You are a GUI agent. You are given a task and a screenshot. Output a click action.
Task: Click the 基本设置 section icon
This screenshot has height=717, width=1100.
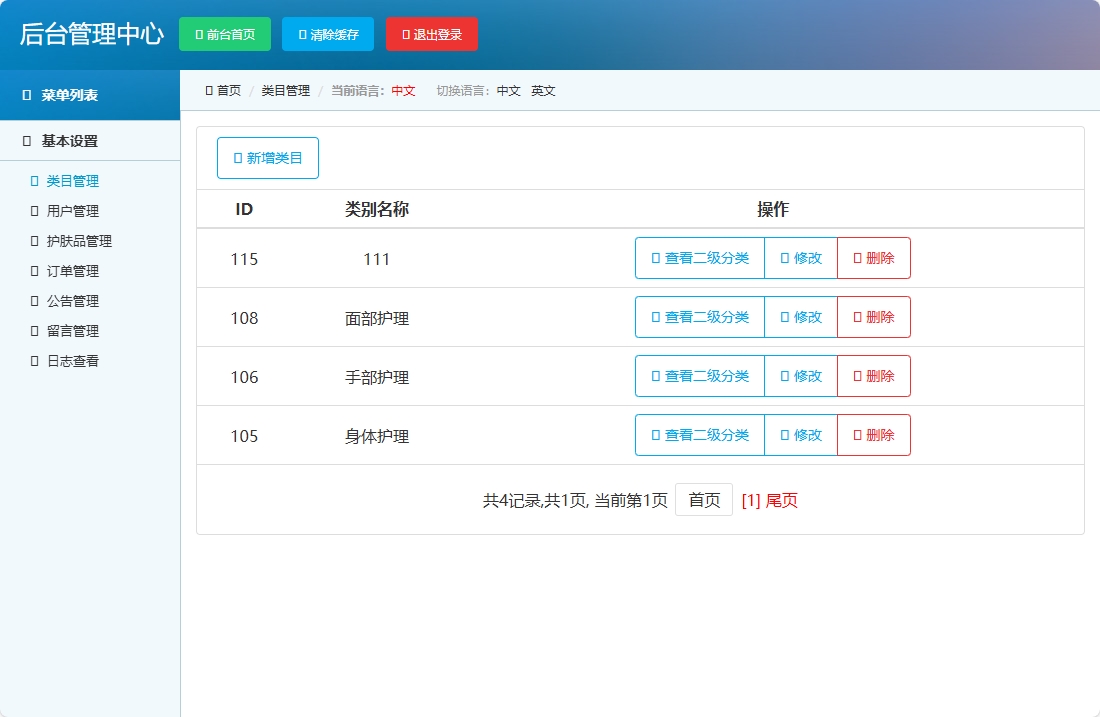27,140
